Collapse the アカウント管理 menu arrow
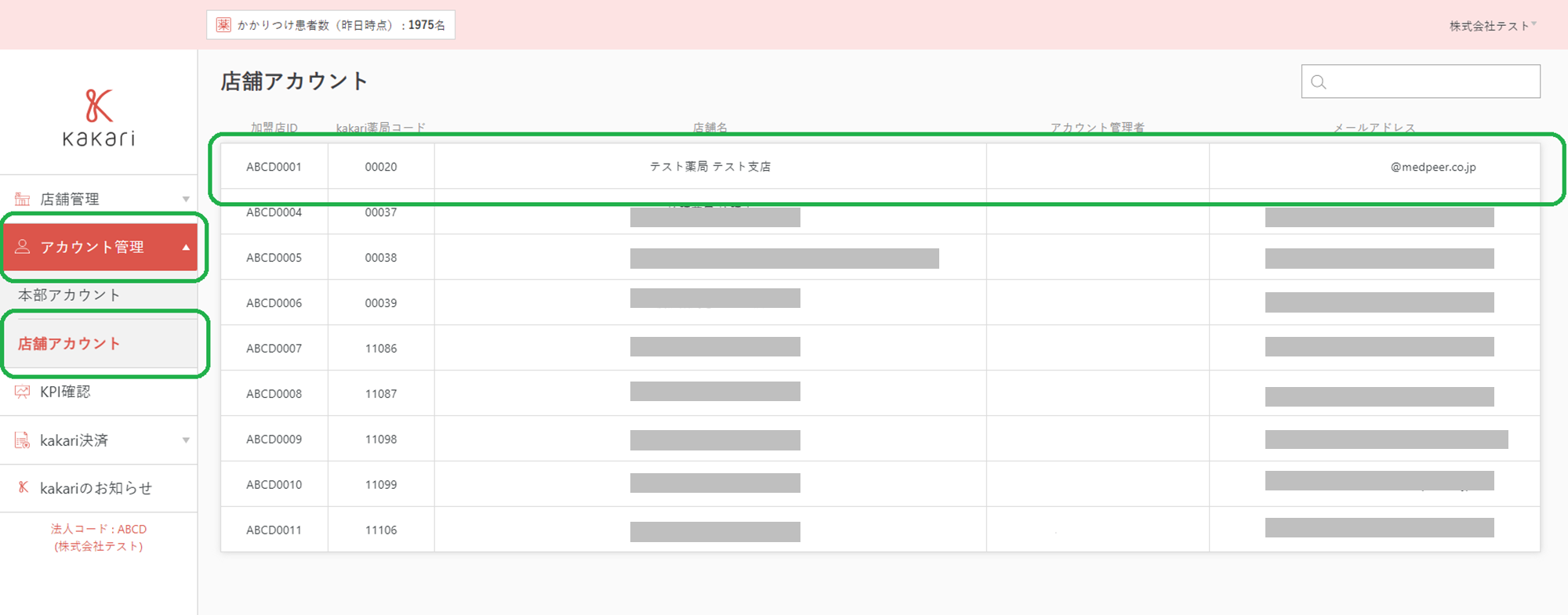This screenshot has width=1568, height=615. point(186,248)
